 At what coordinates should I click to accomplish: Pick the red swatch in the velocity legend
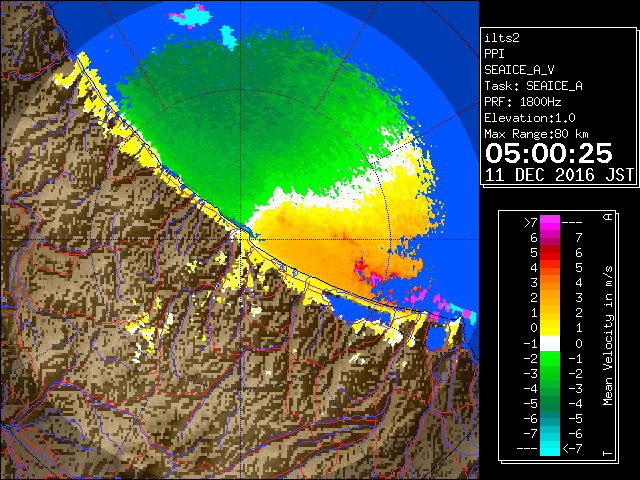(550, 253)
